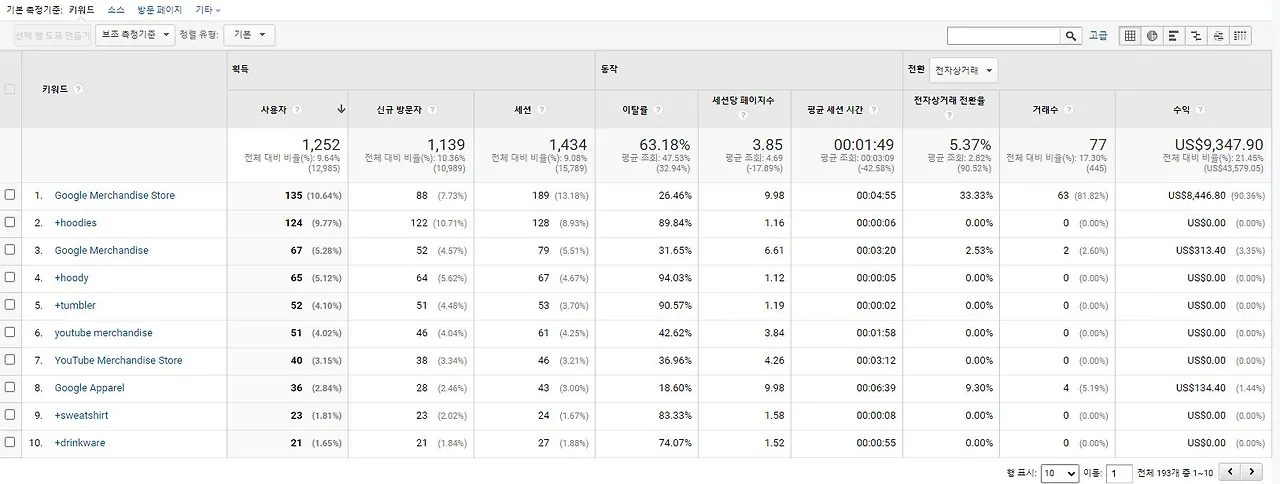This screenshot has height=484, width=1280.
Task: Click the help icon under 세션당 페이지수
Action: tap(742, 115)
